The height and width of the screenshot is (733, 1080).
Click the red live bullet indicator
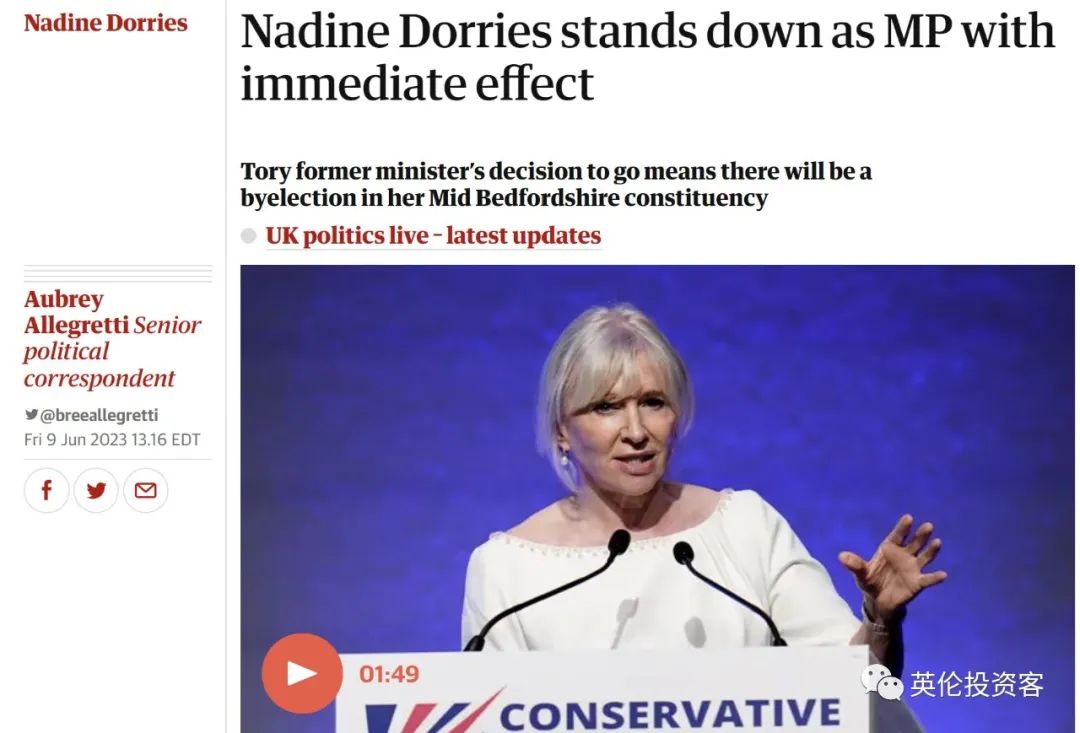tap(247, 235)
